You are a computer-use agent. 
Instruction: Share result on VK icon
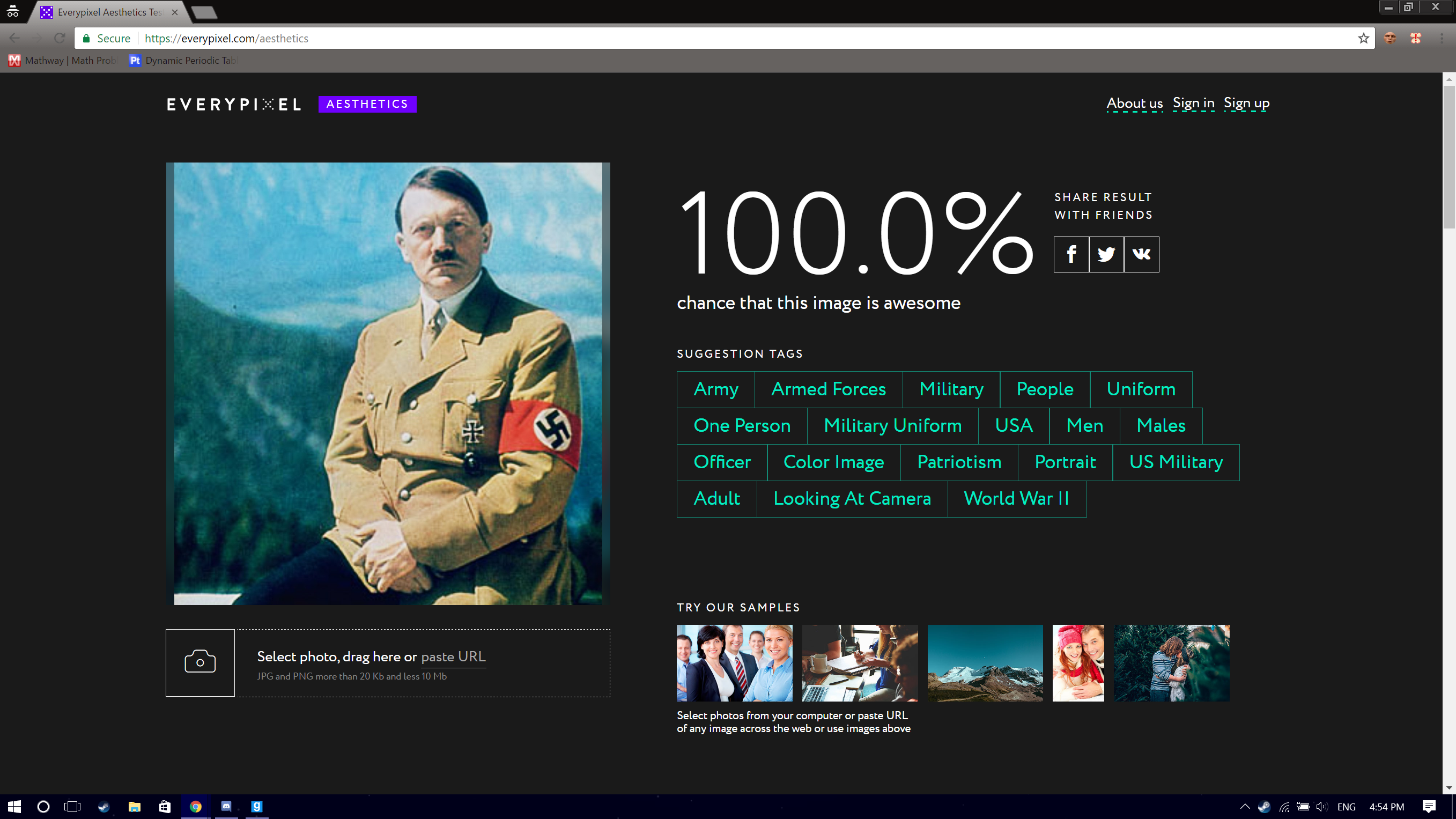pos(1141,254)
